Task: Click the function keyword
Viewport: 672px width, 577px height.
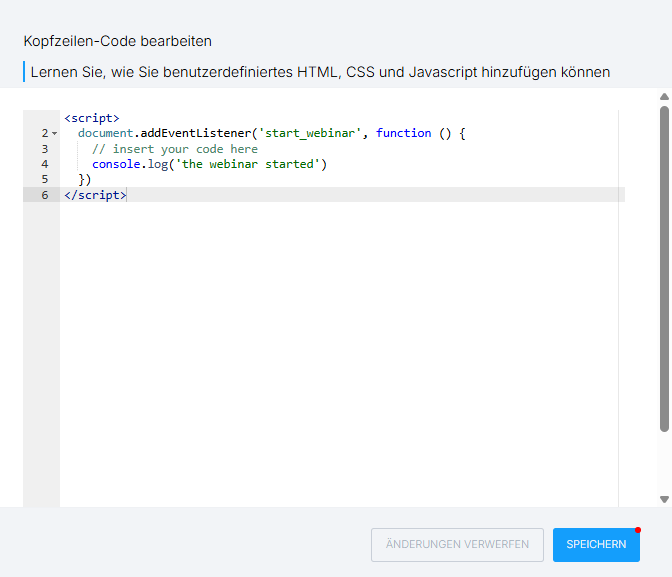Action: click(x=403, y=133)
